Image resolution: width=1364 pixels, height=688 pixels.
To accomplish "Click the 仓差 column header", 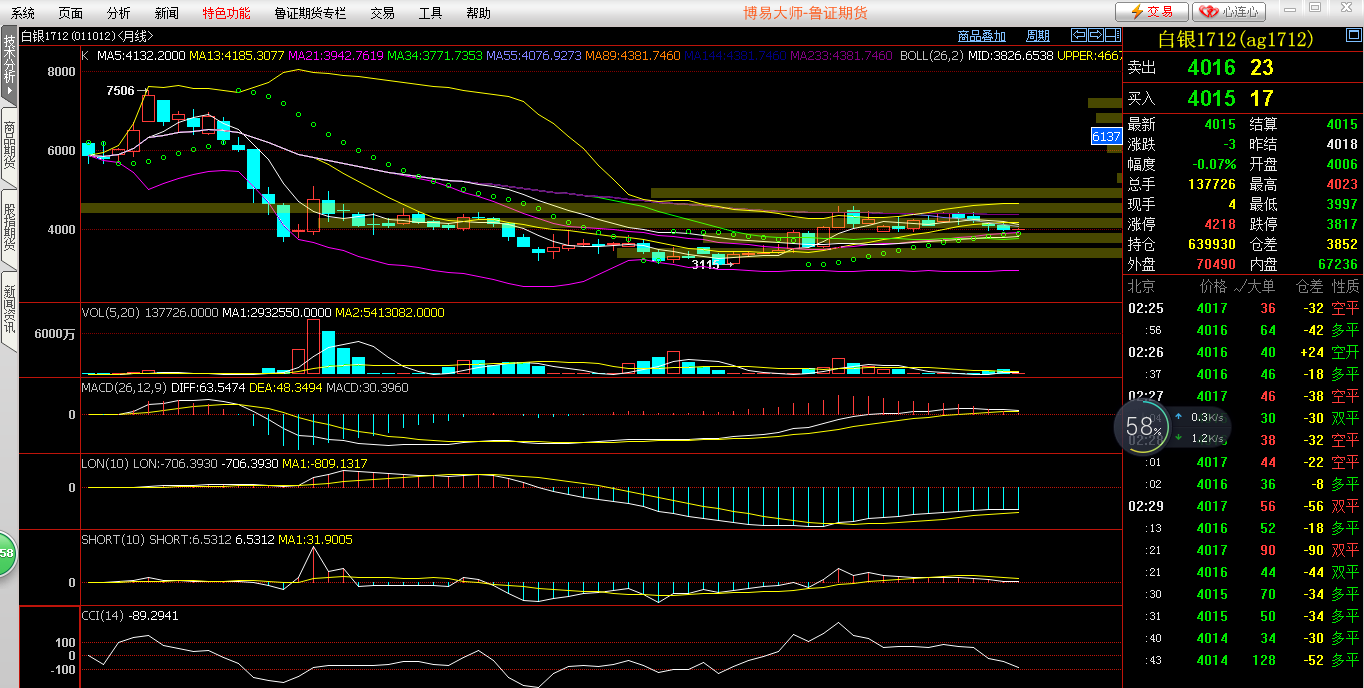I will coord(1310,287).
